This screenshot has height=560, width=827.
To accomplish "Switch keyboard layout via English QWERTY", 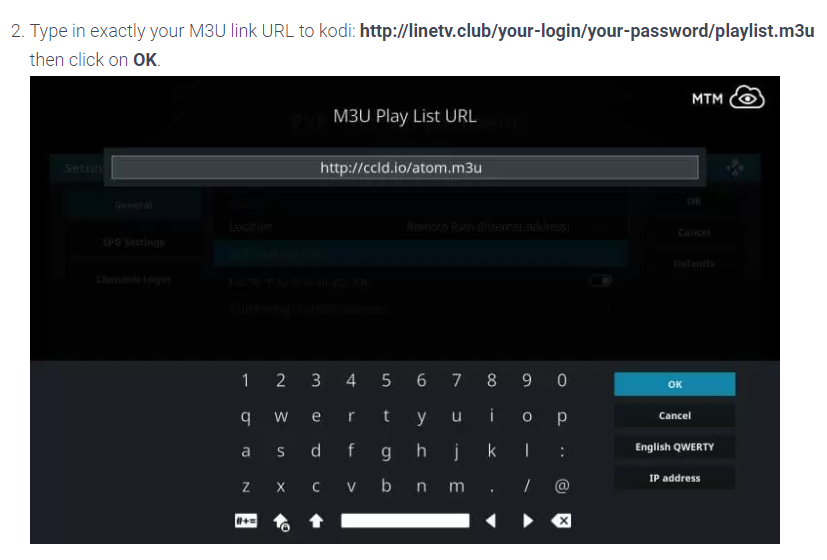I will (x=674, y=447).
